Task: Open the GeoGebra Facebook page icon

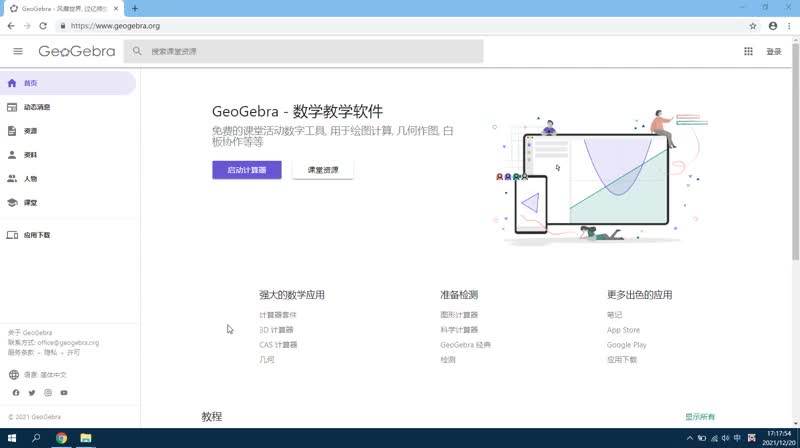Action: click(16, 393)
